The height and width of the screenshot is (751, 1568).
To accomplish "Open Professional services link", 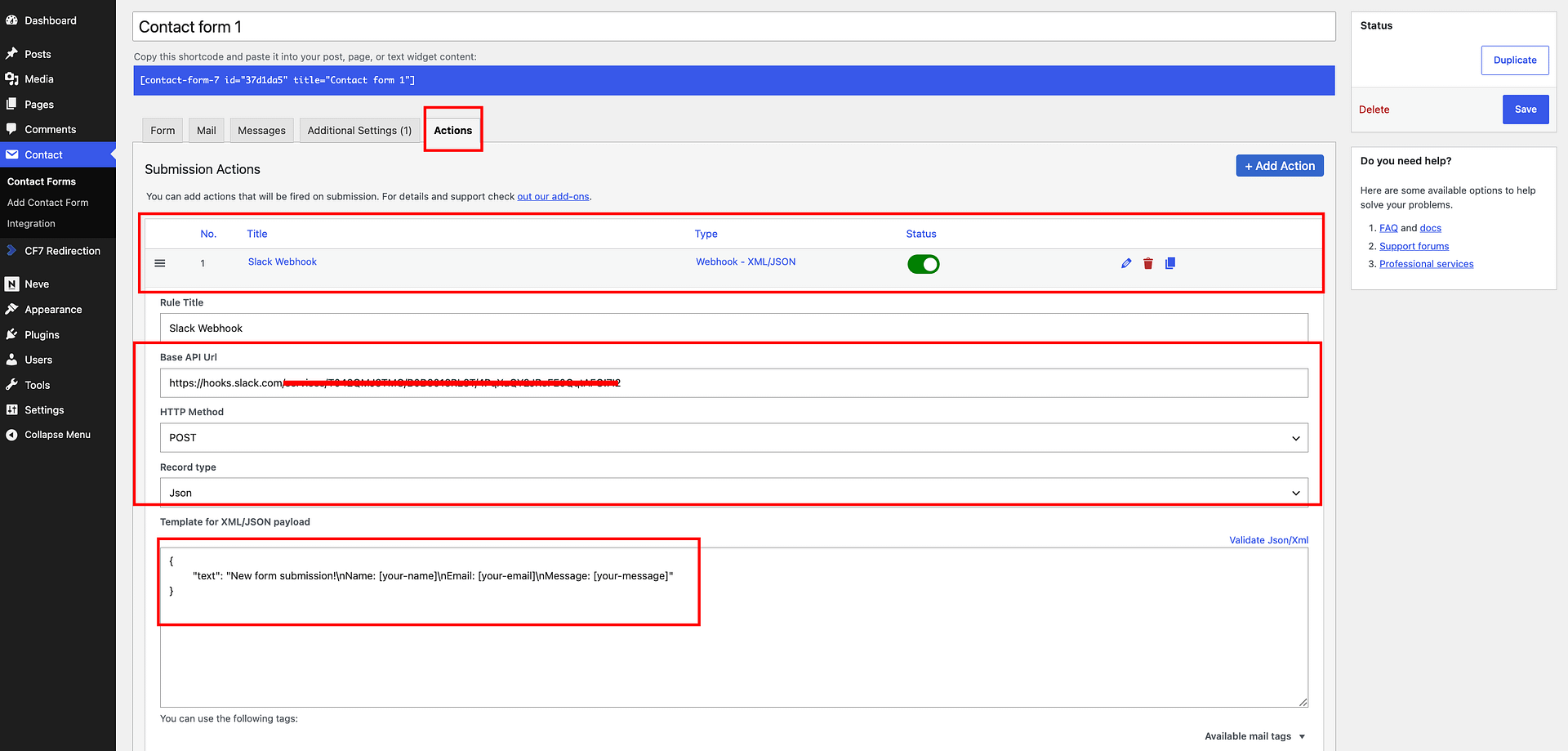I will [1426, 264].
